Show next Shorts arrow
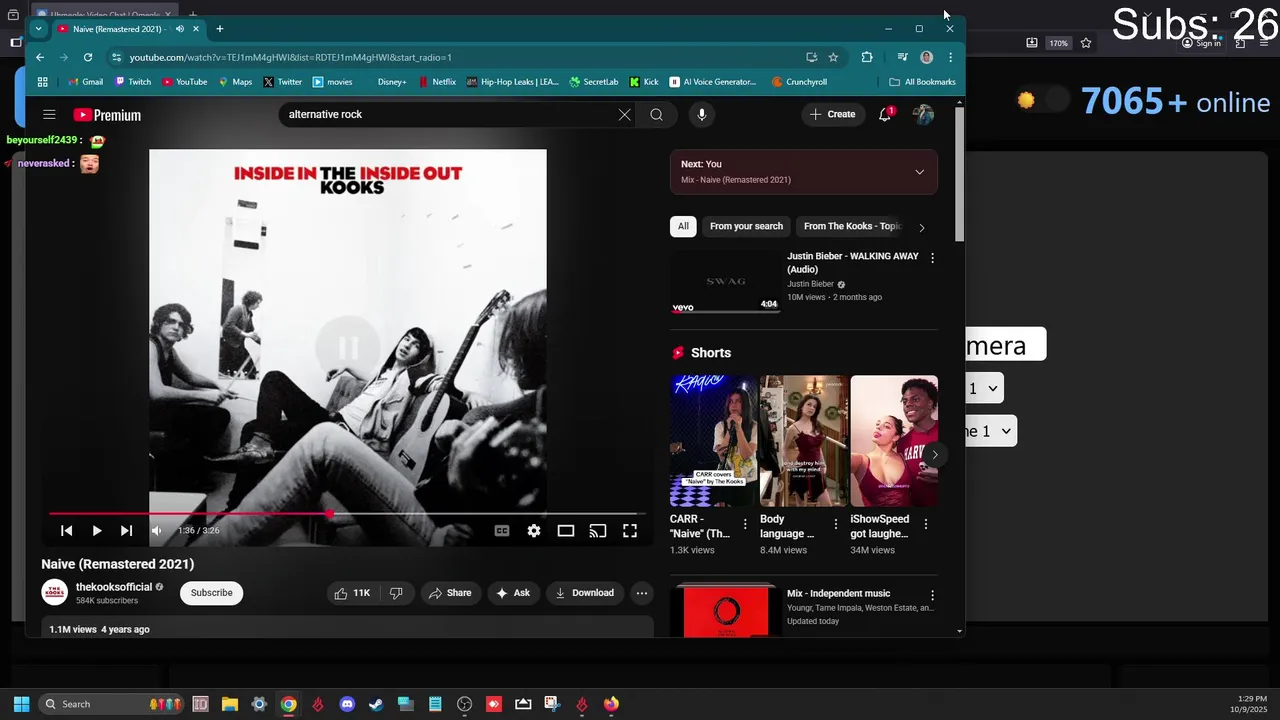The height and width of the screenshot is (720, 1280). [934, 455]
